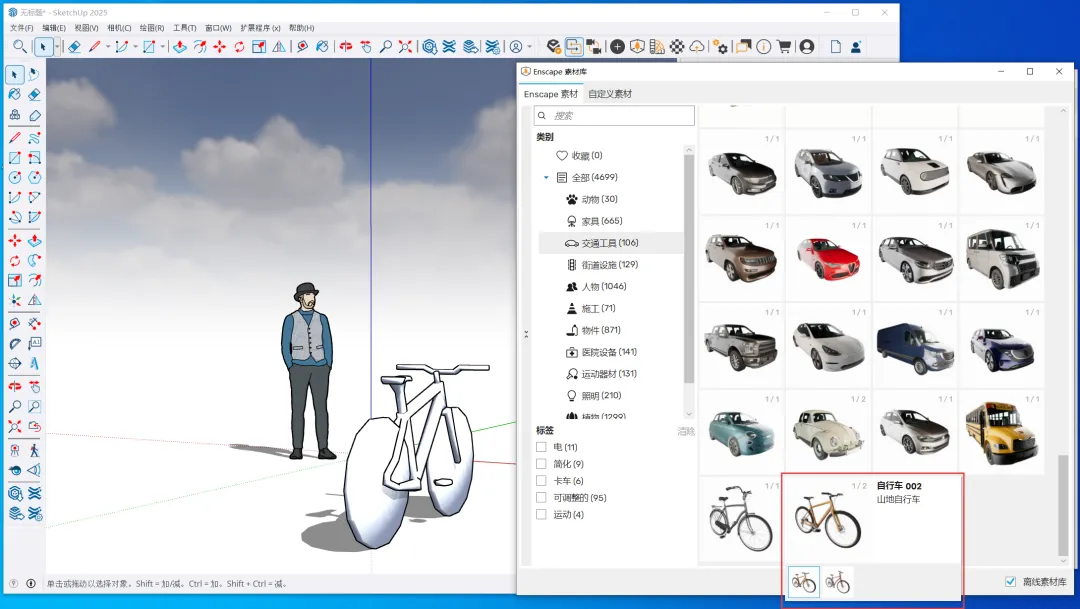
Task: Click the asset search input field
Action: [x=614, y=116]
